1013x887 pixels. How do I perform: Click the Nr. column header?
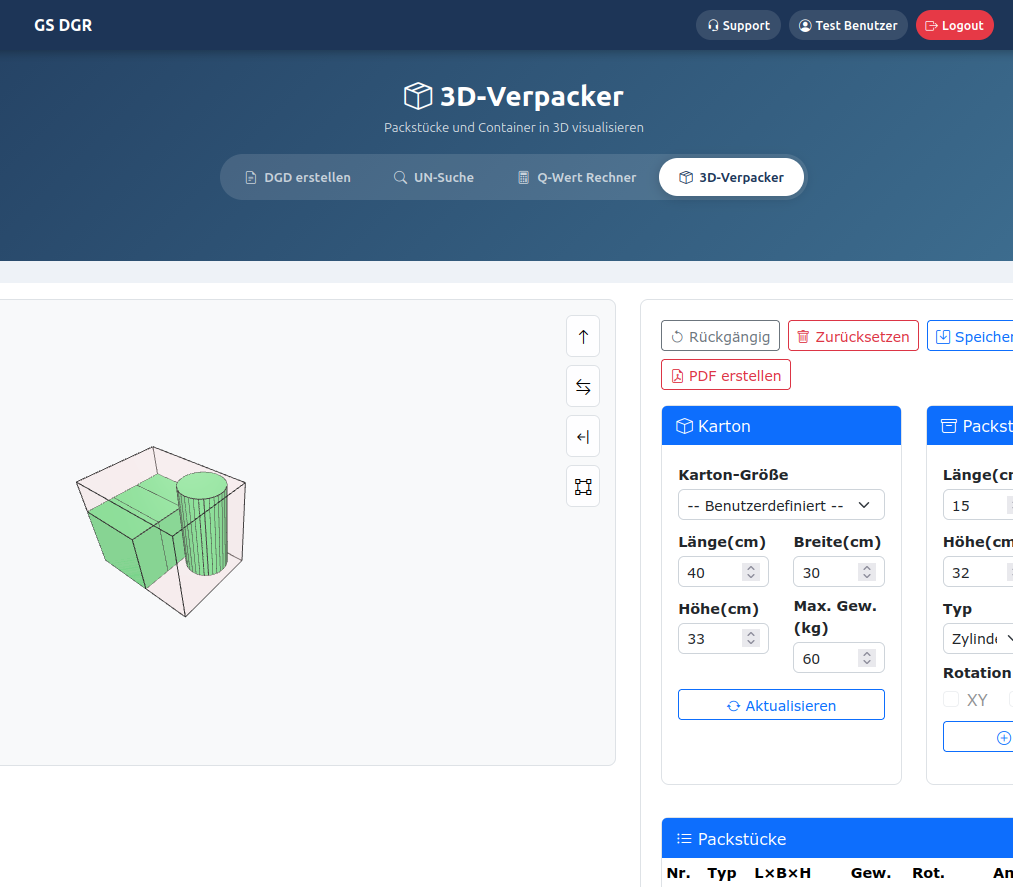click(x=678, y=873)
